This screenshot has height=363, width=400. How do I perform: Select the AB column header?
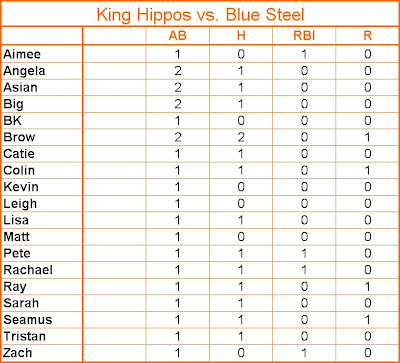[x=177, y=36]
